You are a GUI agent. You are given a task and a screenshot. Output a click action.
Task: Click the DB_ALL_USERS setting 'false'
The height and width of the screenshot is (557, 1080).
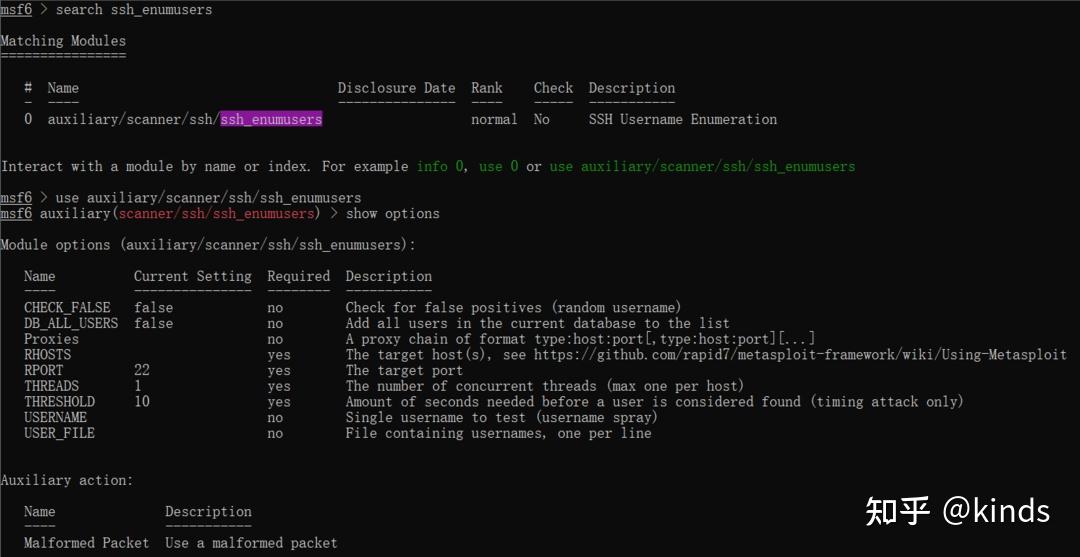click(x=154, y=324)
